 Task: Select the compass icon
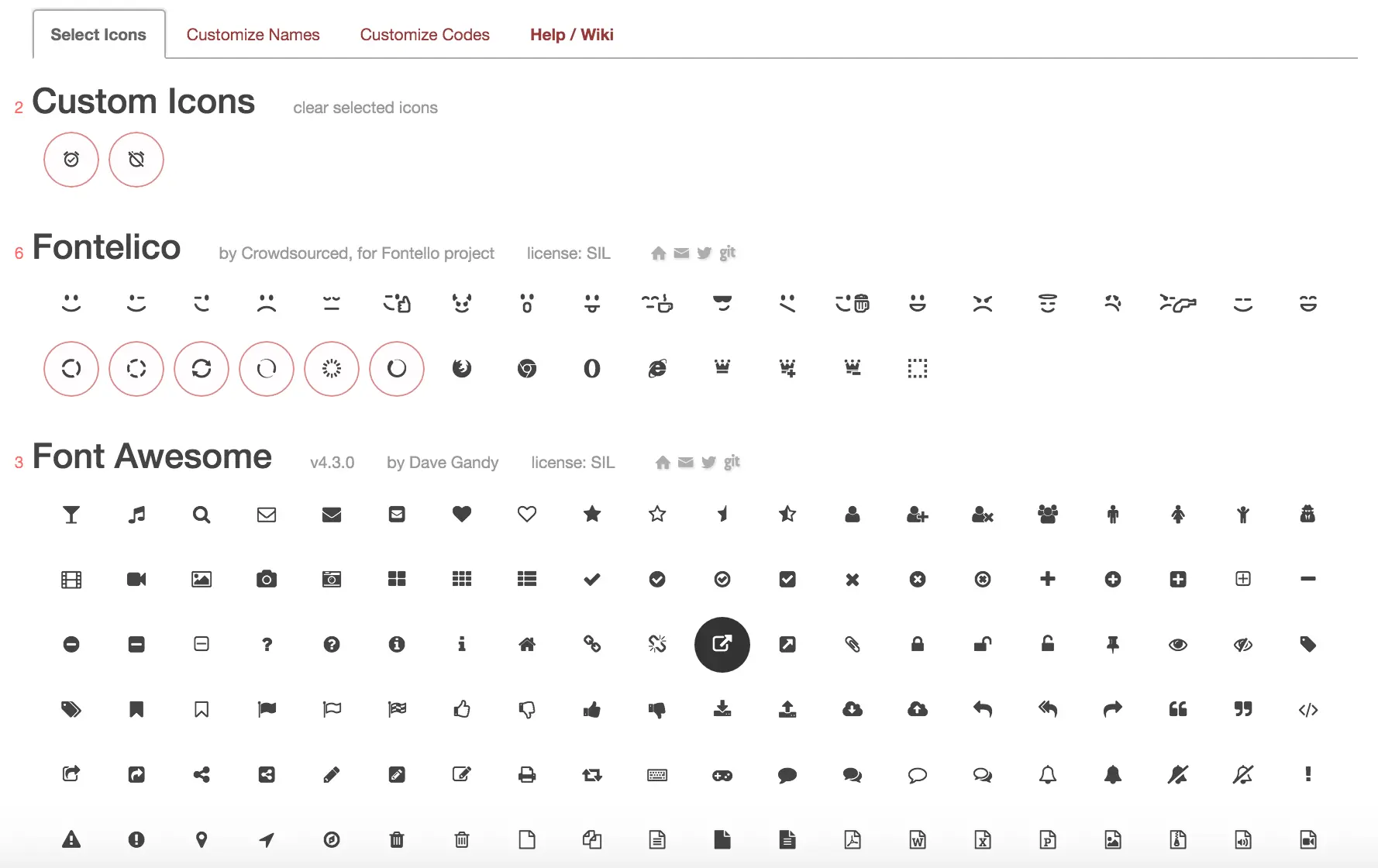tap(332, 840)
